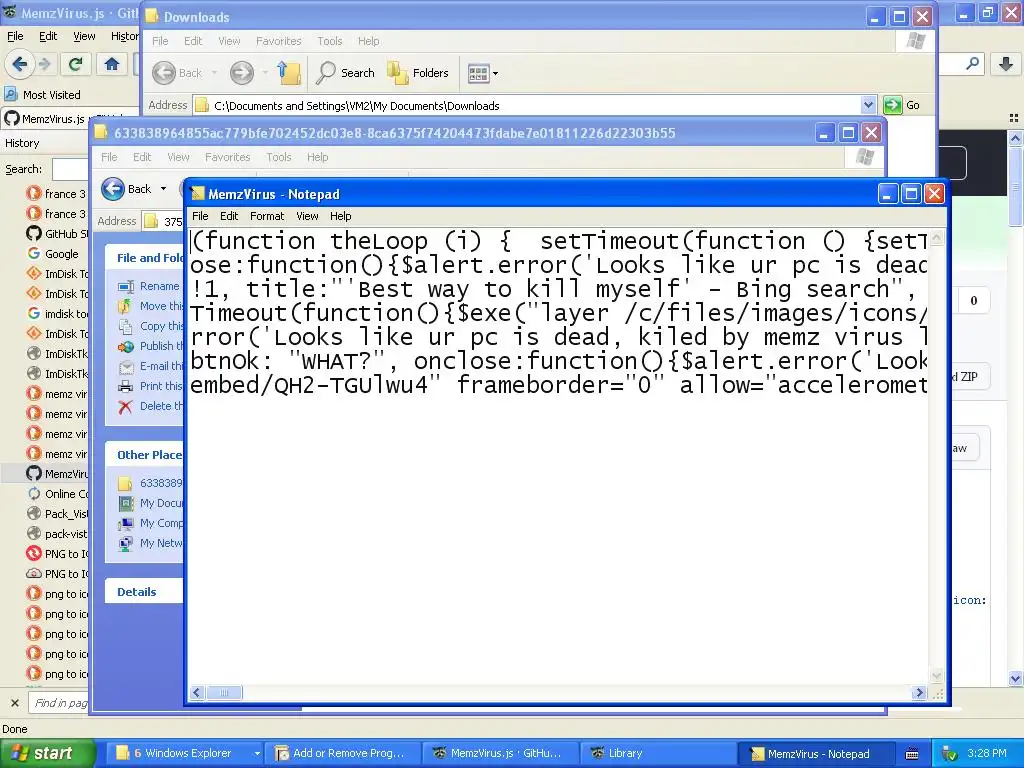Click the keyboard icon in the system tray
The image size is (1024, 768).
[x=912, y=754]
